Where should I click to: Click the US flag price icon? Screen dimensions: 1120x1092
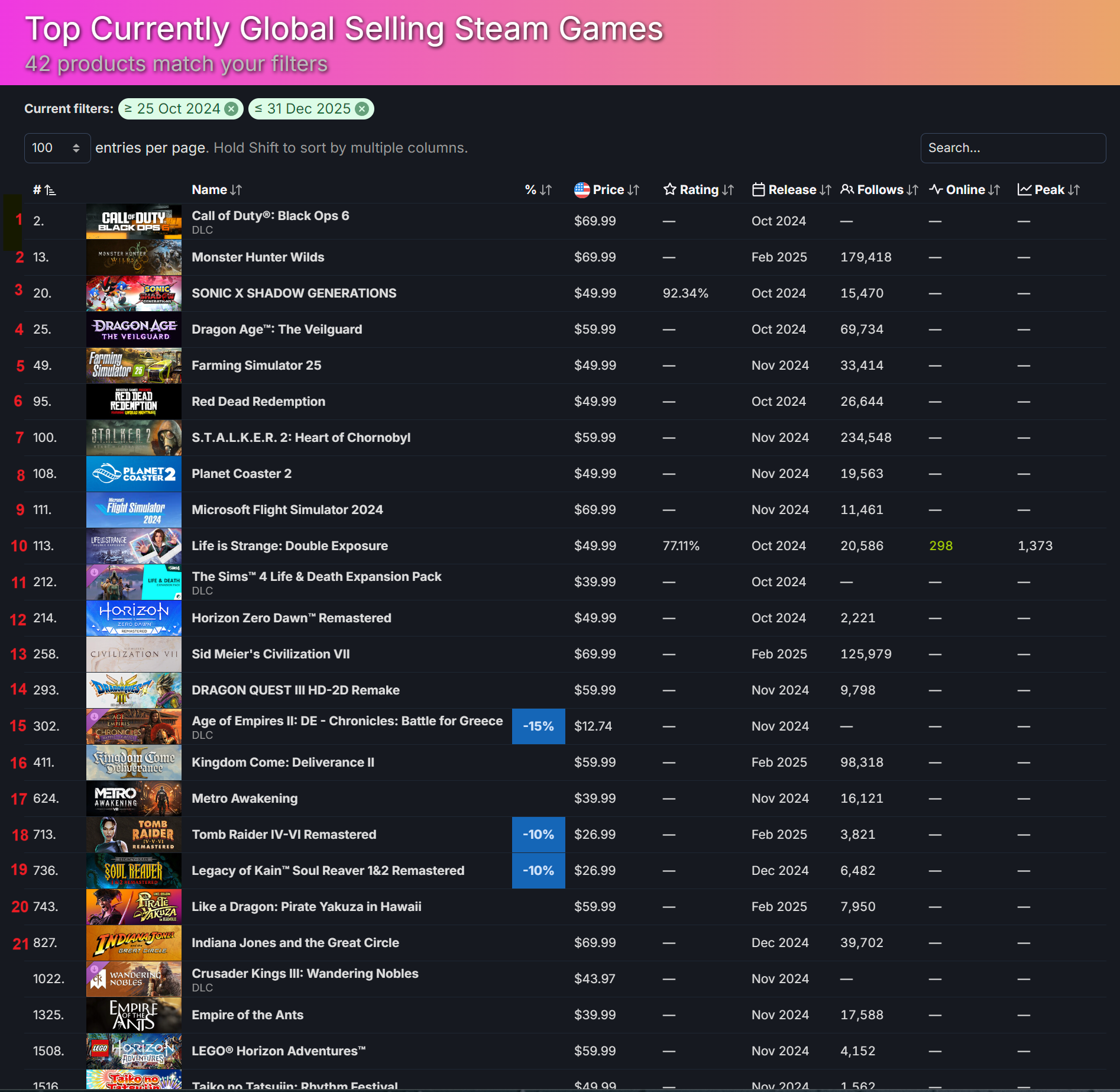582,190
